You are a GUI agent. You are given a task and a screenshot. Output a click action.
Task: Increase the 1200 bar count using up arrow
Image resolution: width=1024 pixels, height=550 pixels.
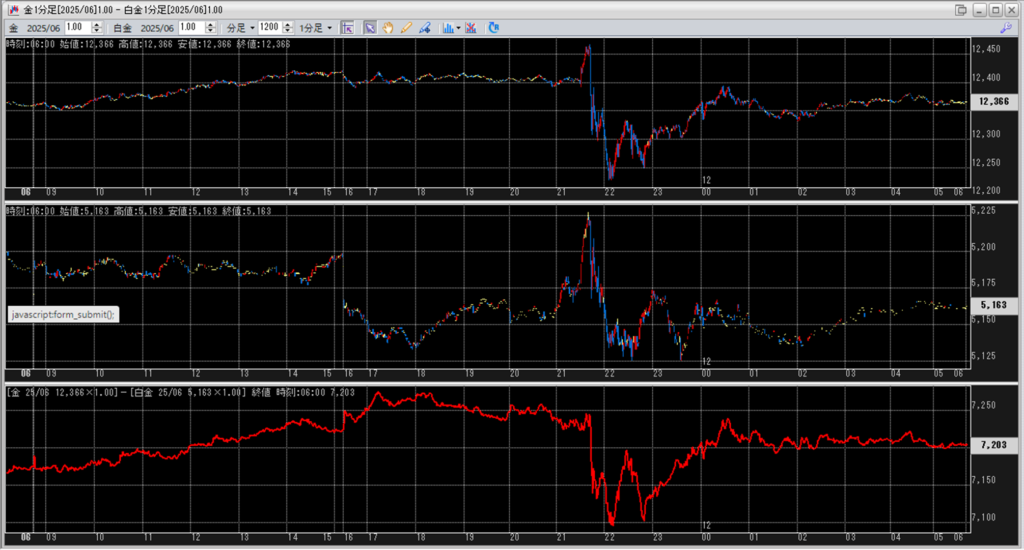288,24
